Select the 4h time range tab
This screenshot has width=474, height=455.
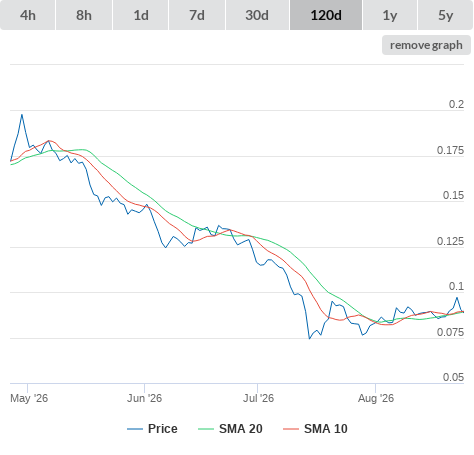click(x=28, y=15)
